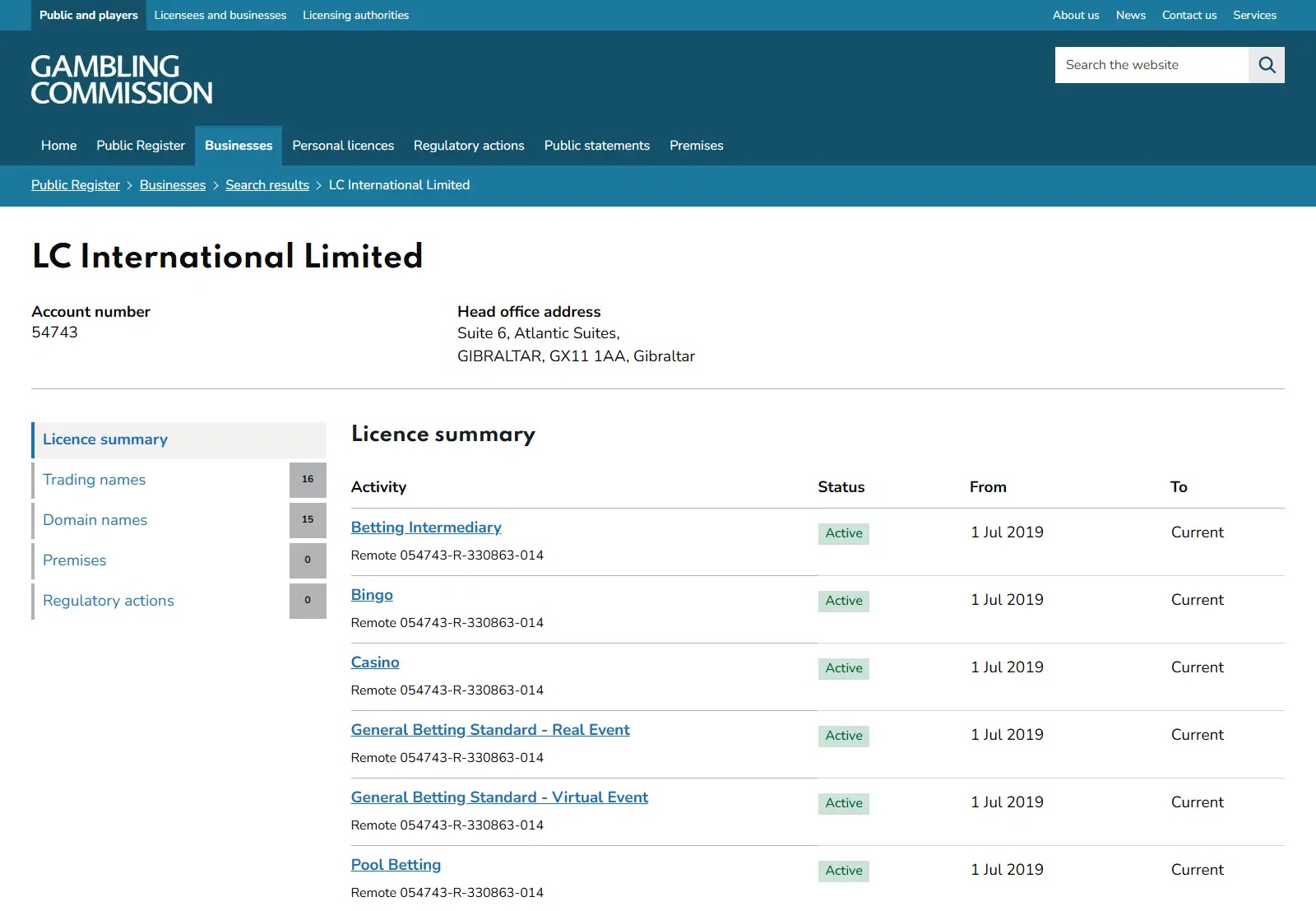The width and height of the screenshot is (1316, 911).
Task: Open Personal licences navigation item
Action: [x=343, y=146]
